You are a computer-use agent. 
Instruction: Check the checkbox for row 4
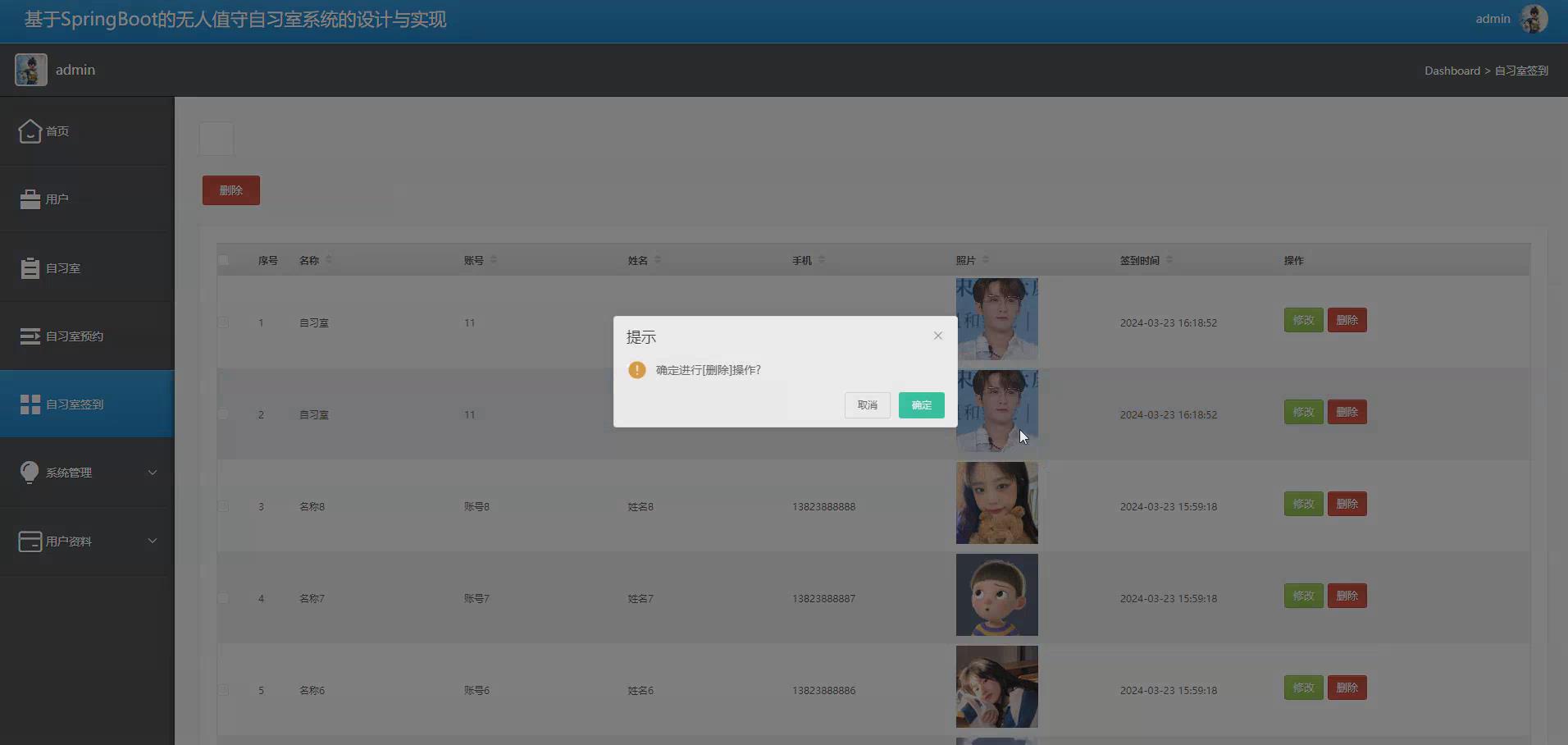(223, 598)
